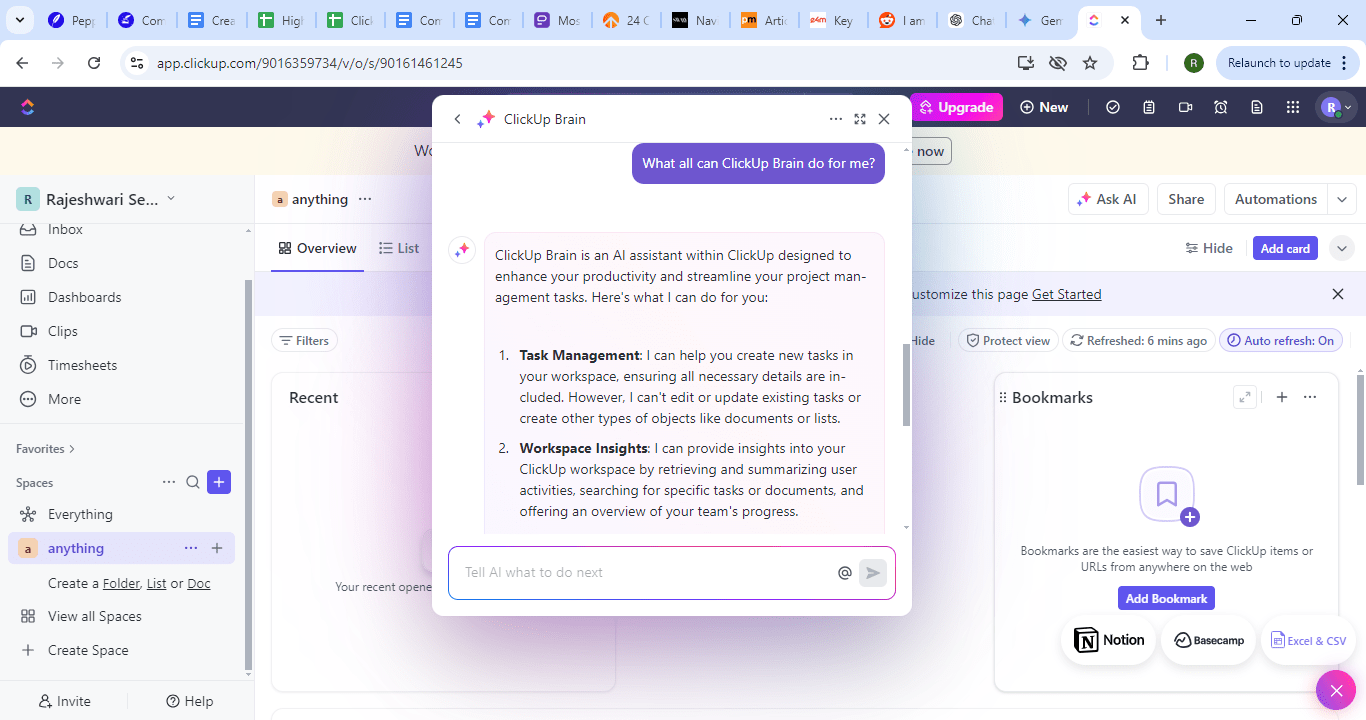Open the reminder alarm clock icon

tap(1221, 107)
